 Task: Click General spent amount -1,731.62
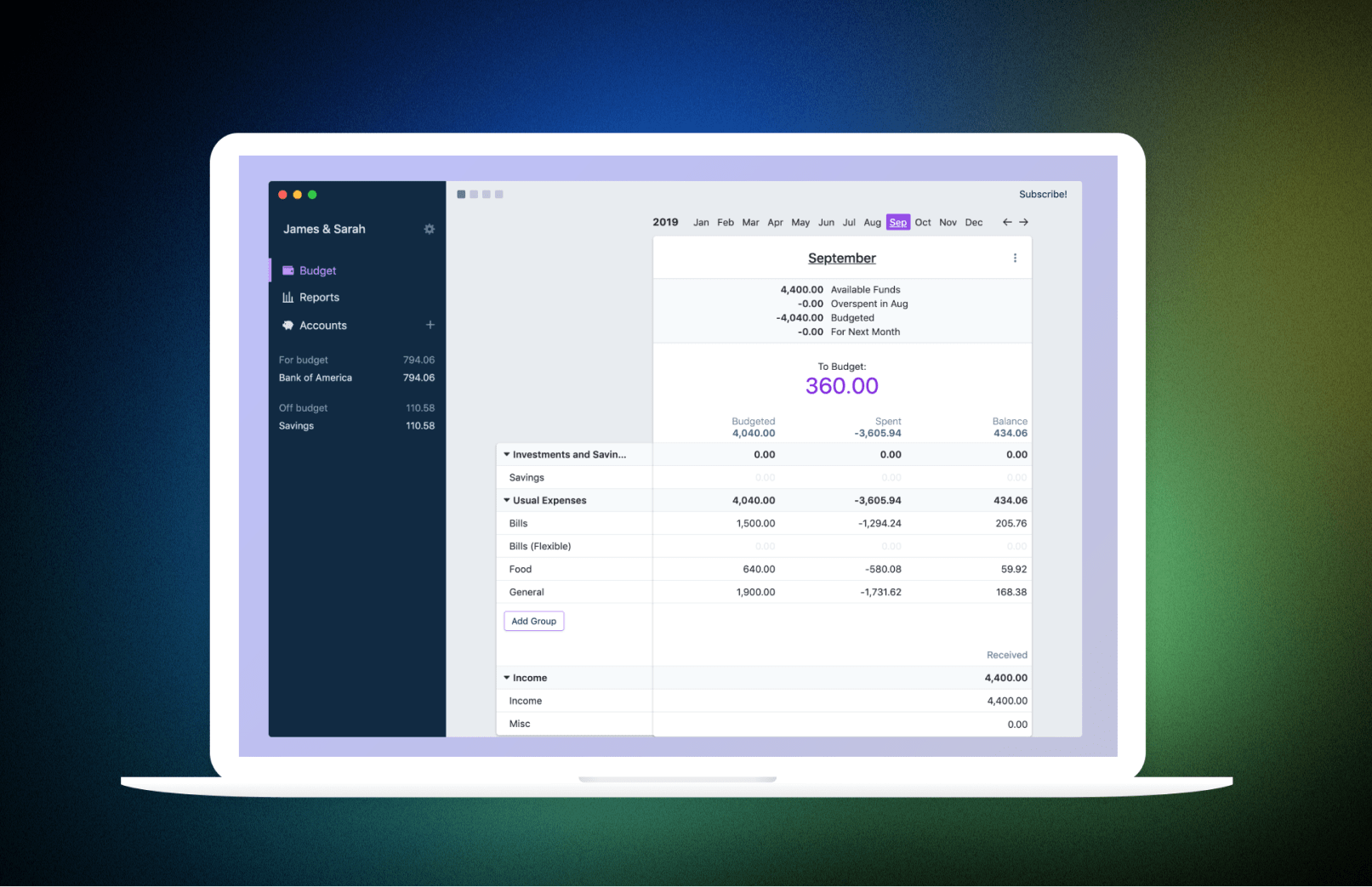(x=880, y=593)
